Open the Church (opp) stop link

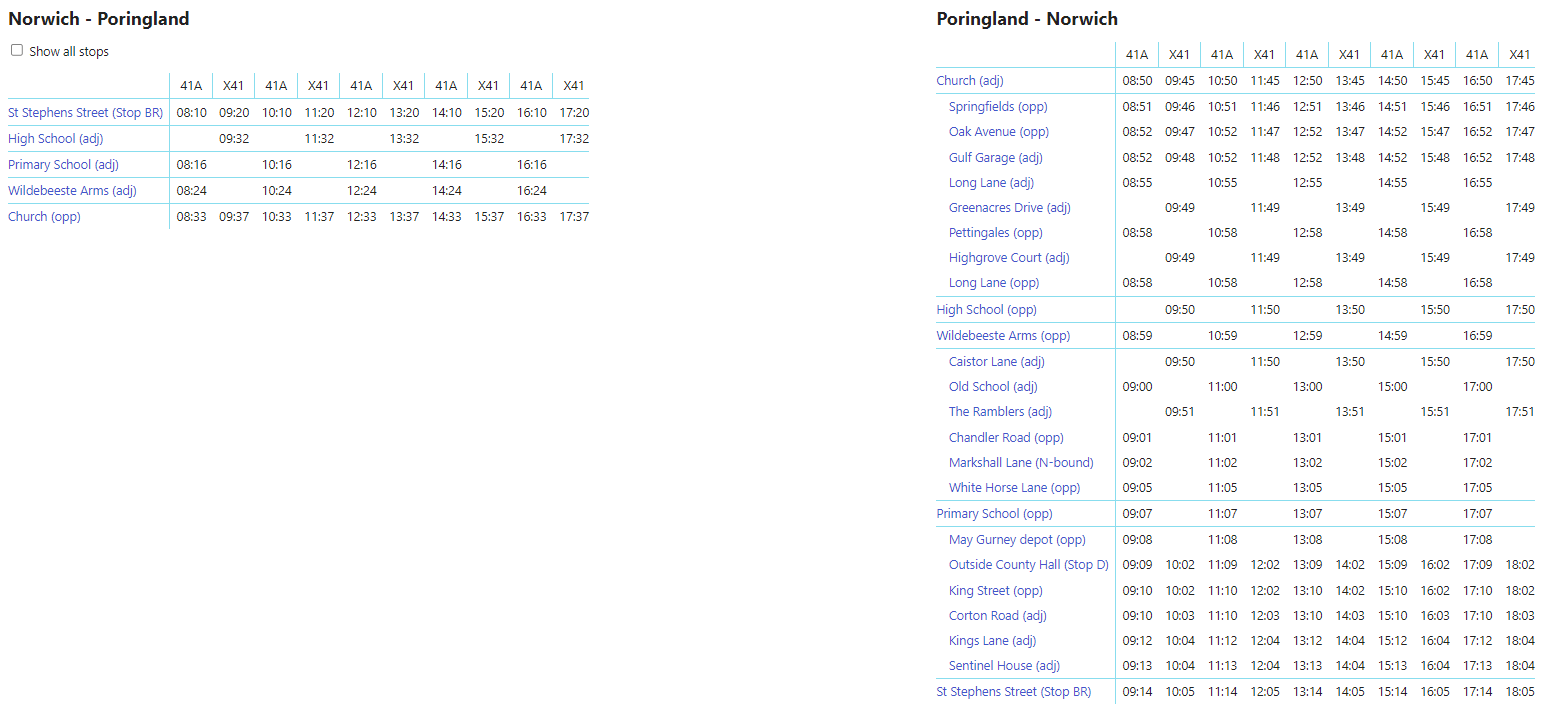(44, 217)
